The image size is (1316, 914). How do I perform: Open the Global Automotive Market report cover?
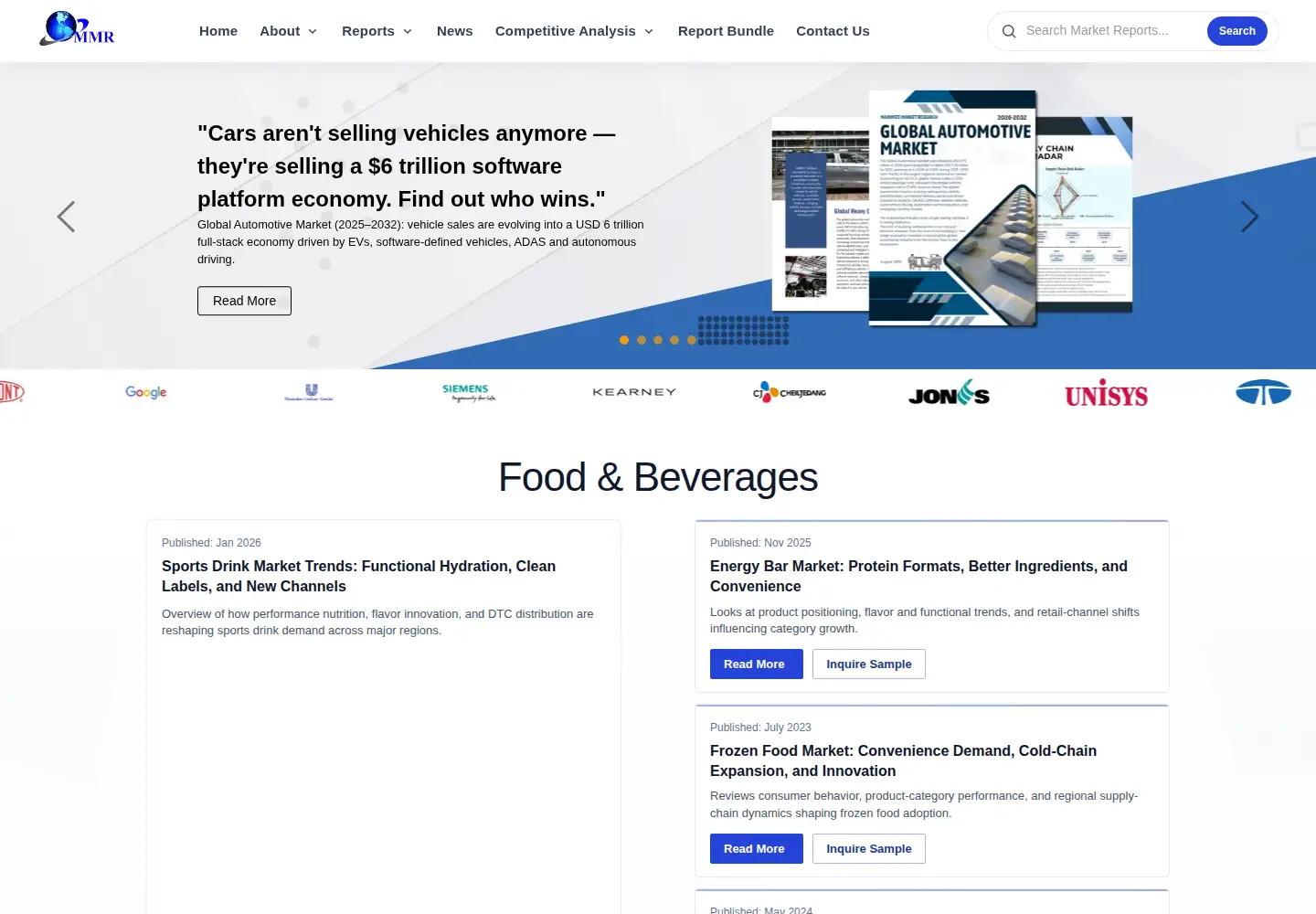(952, 208)
